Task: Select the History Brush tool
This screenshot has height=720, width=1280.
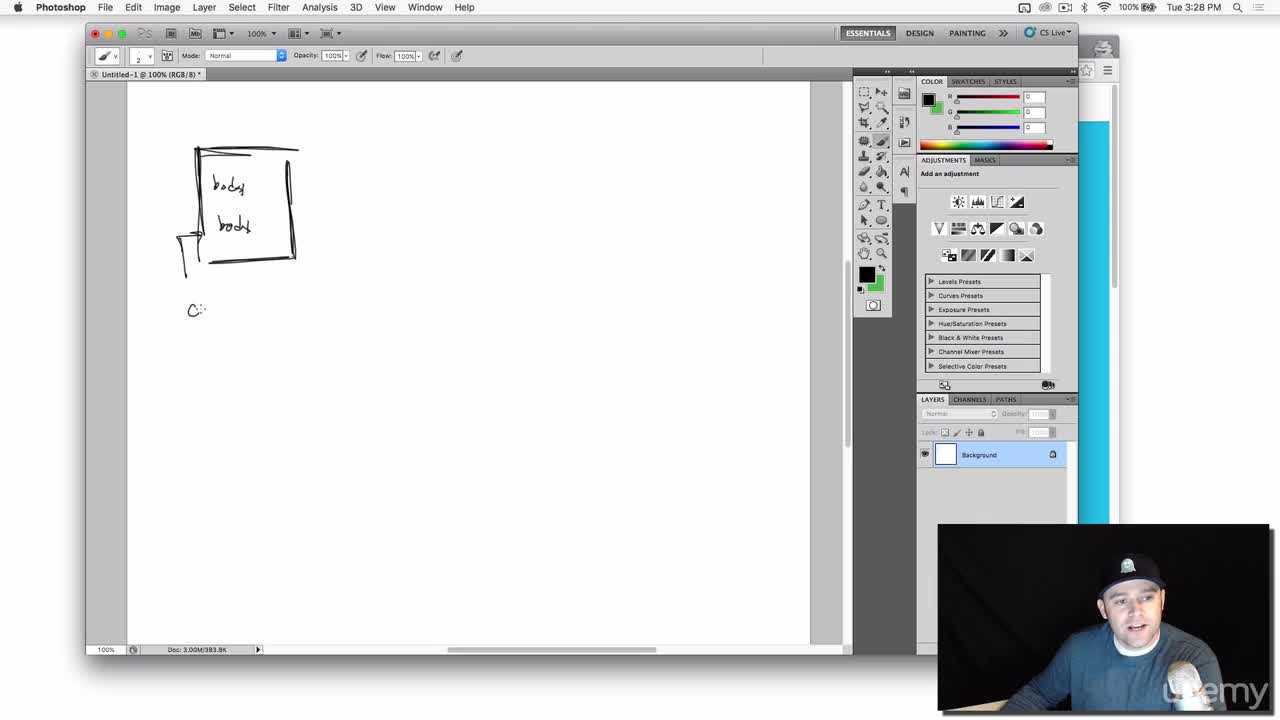Action: coord(881,156)
